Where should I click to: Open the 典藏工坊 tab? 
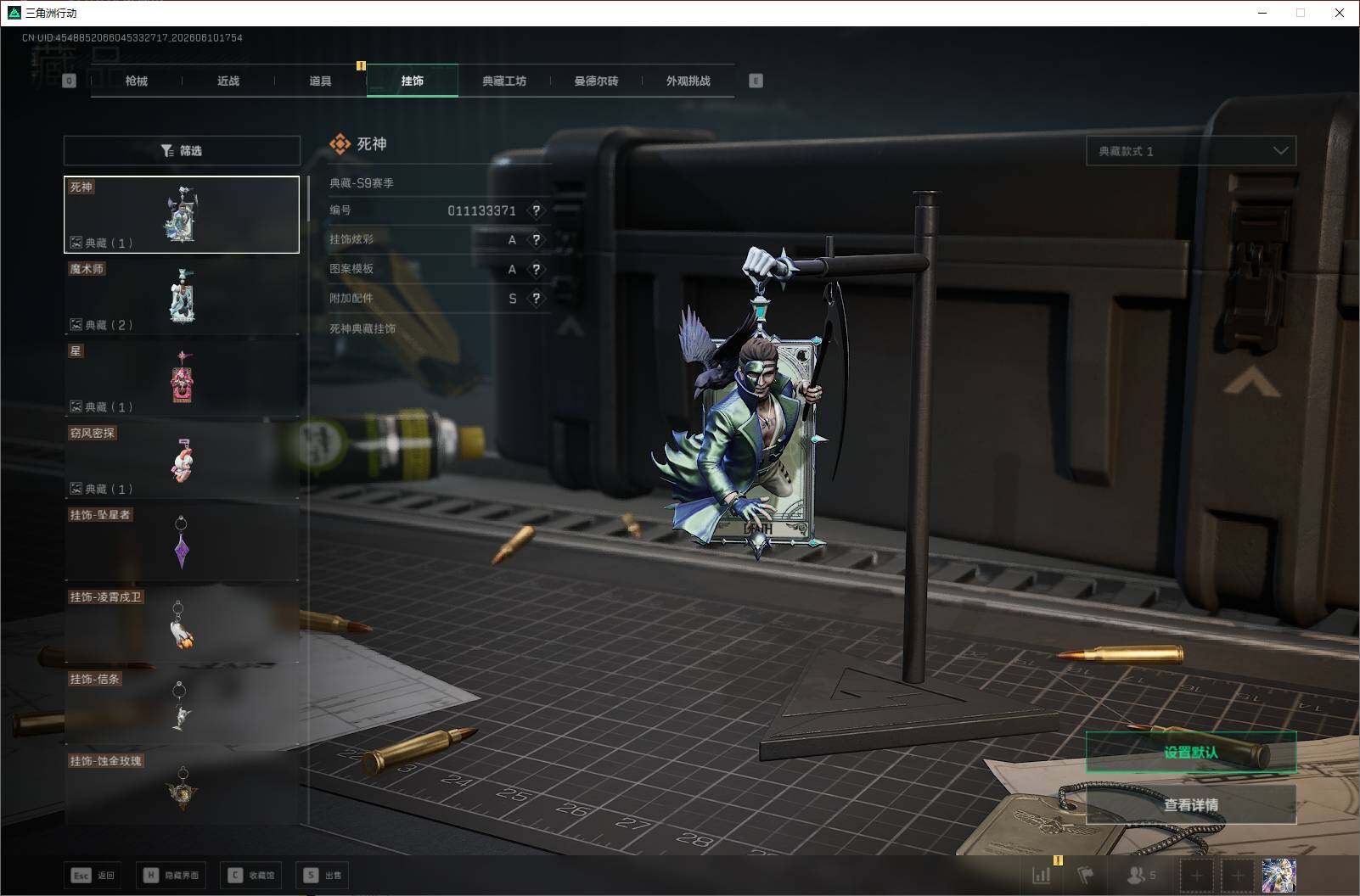pyautogui.click(x=504, y=81)
